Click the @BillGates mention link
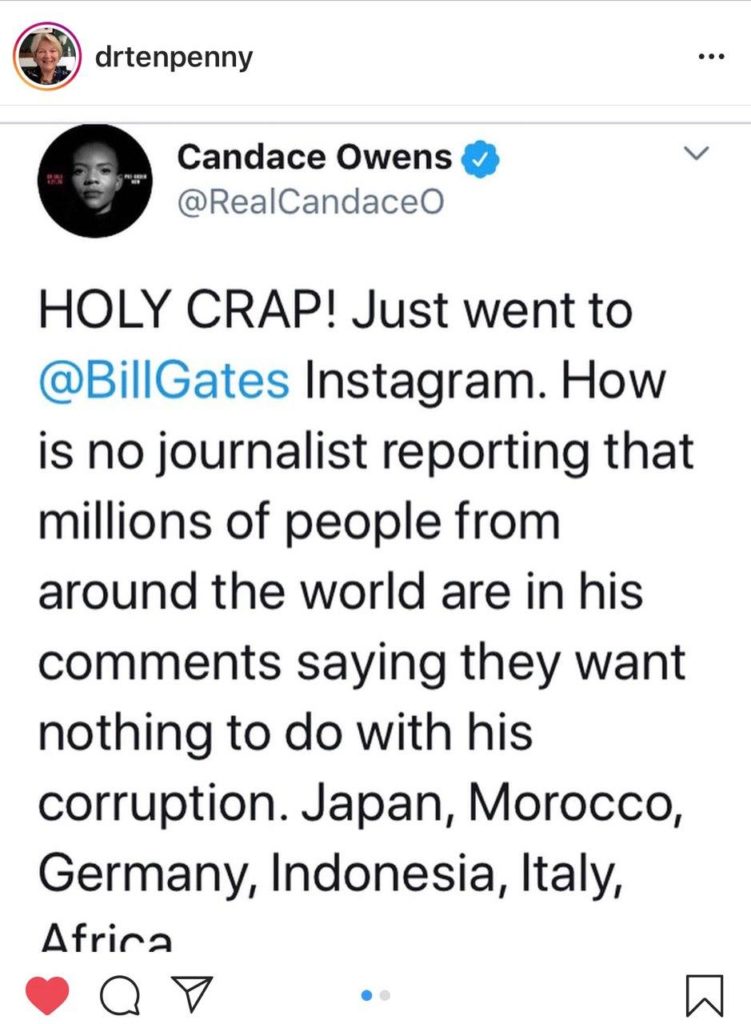Screen dimensions: 751x1024 coord(165,379)
